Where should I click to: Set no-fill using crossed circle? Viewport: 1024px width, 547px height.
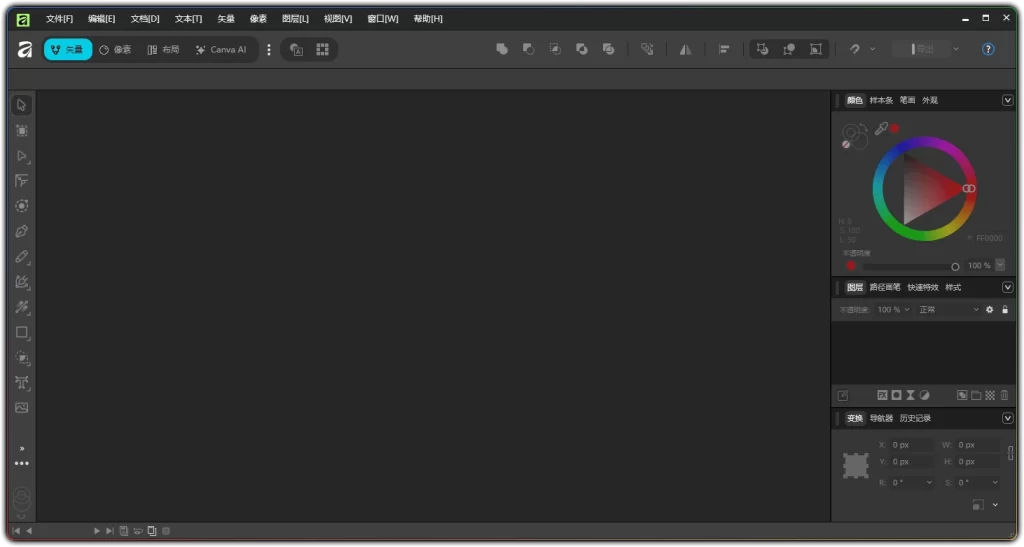click(x=846, y=144)
